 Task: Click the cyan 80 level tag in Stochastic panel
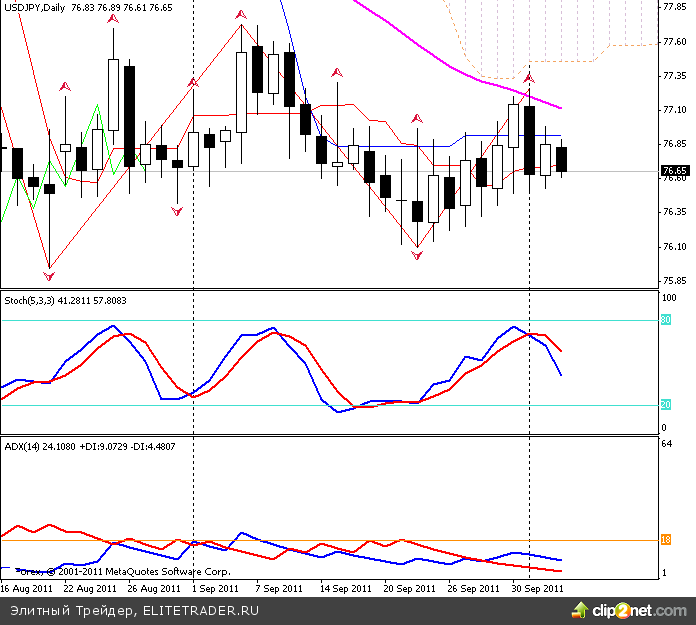click(x=665, y=320)
